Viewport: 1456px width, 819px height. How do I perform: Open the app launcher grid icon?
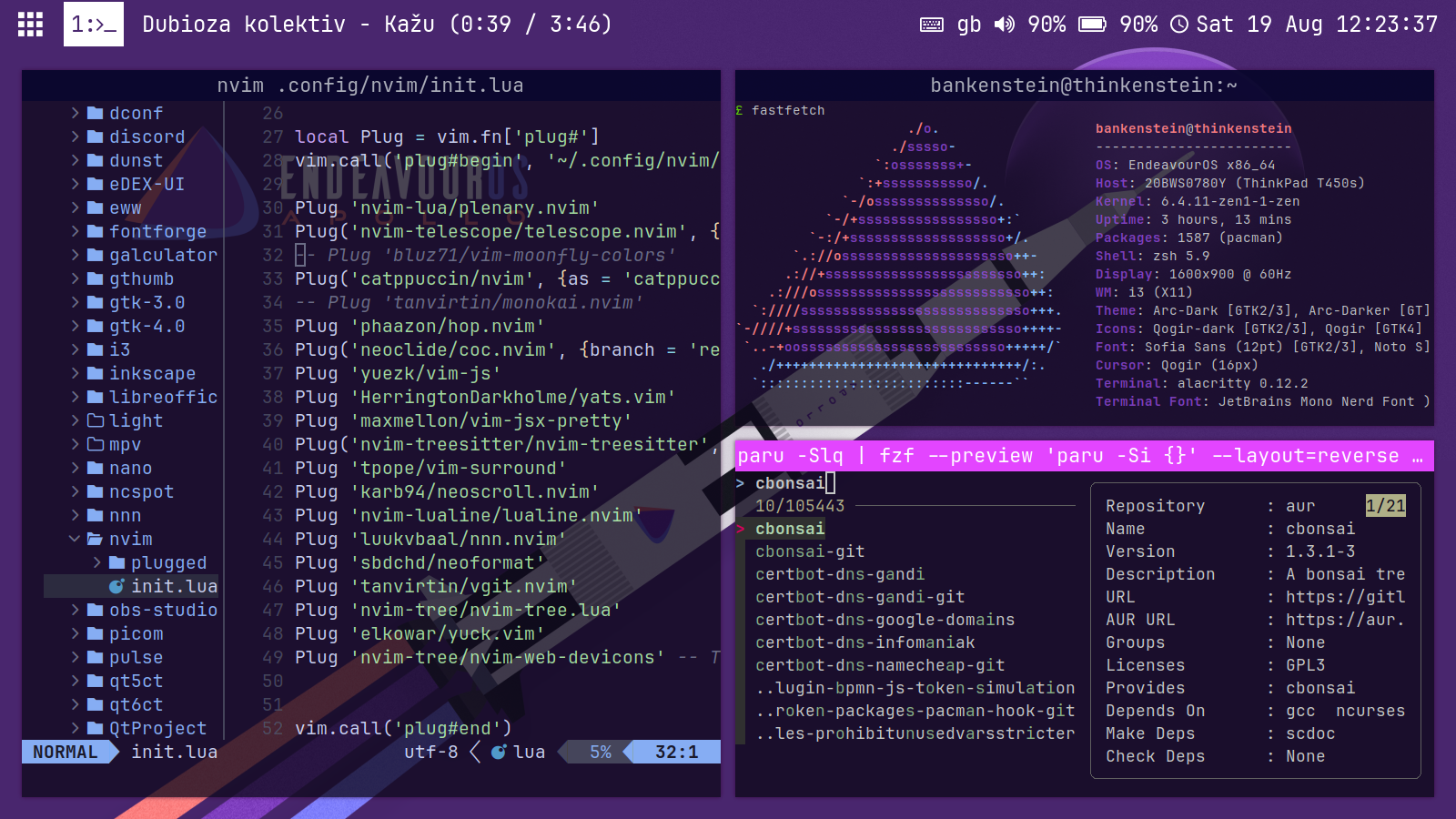tap(30, 25)
